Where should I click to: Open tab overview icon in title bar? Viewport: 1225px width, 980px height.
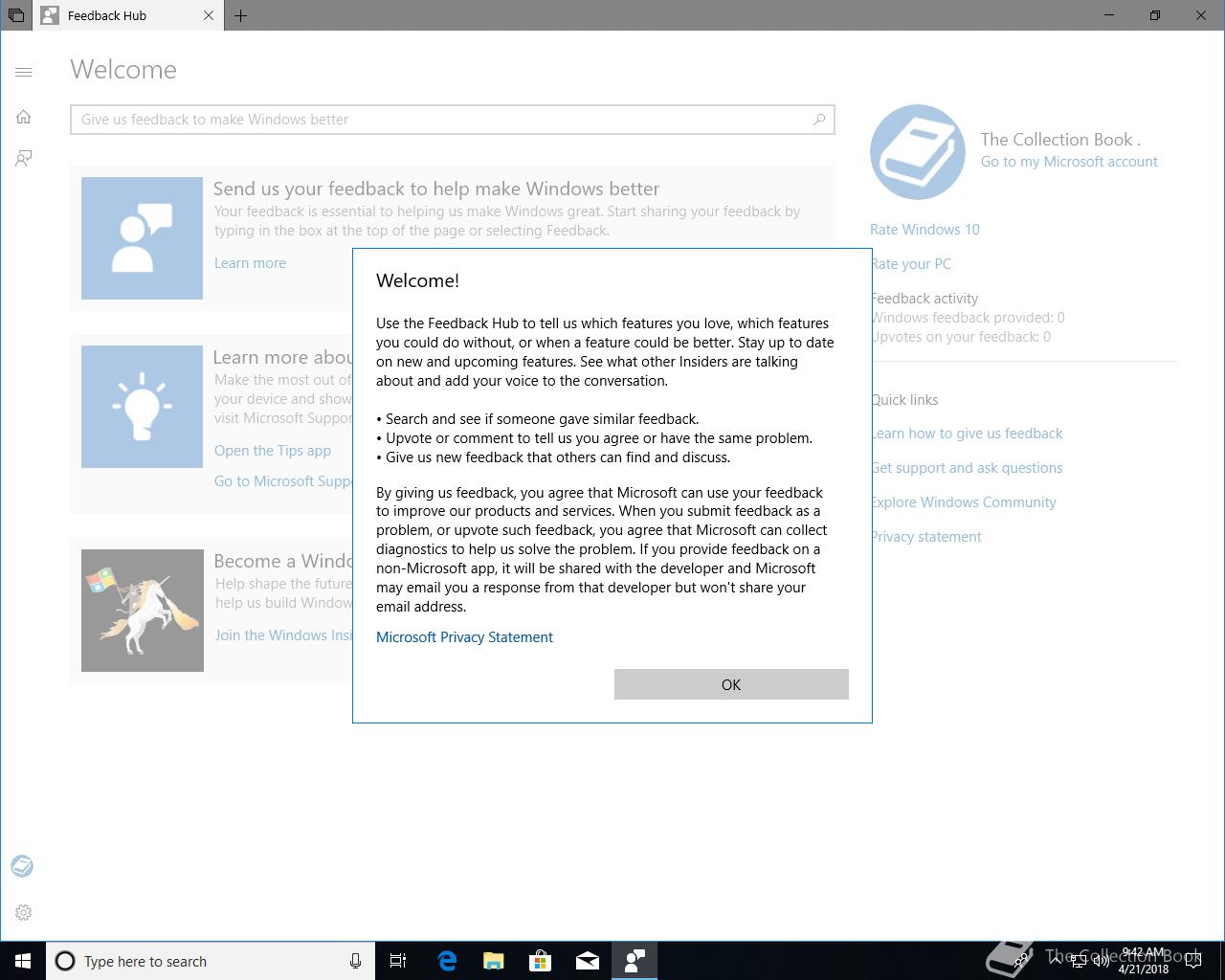coord(16,15)
